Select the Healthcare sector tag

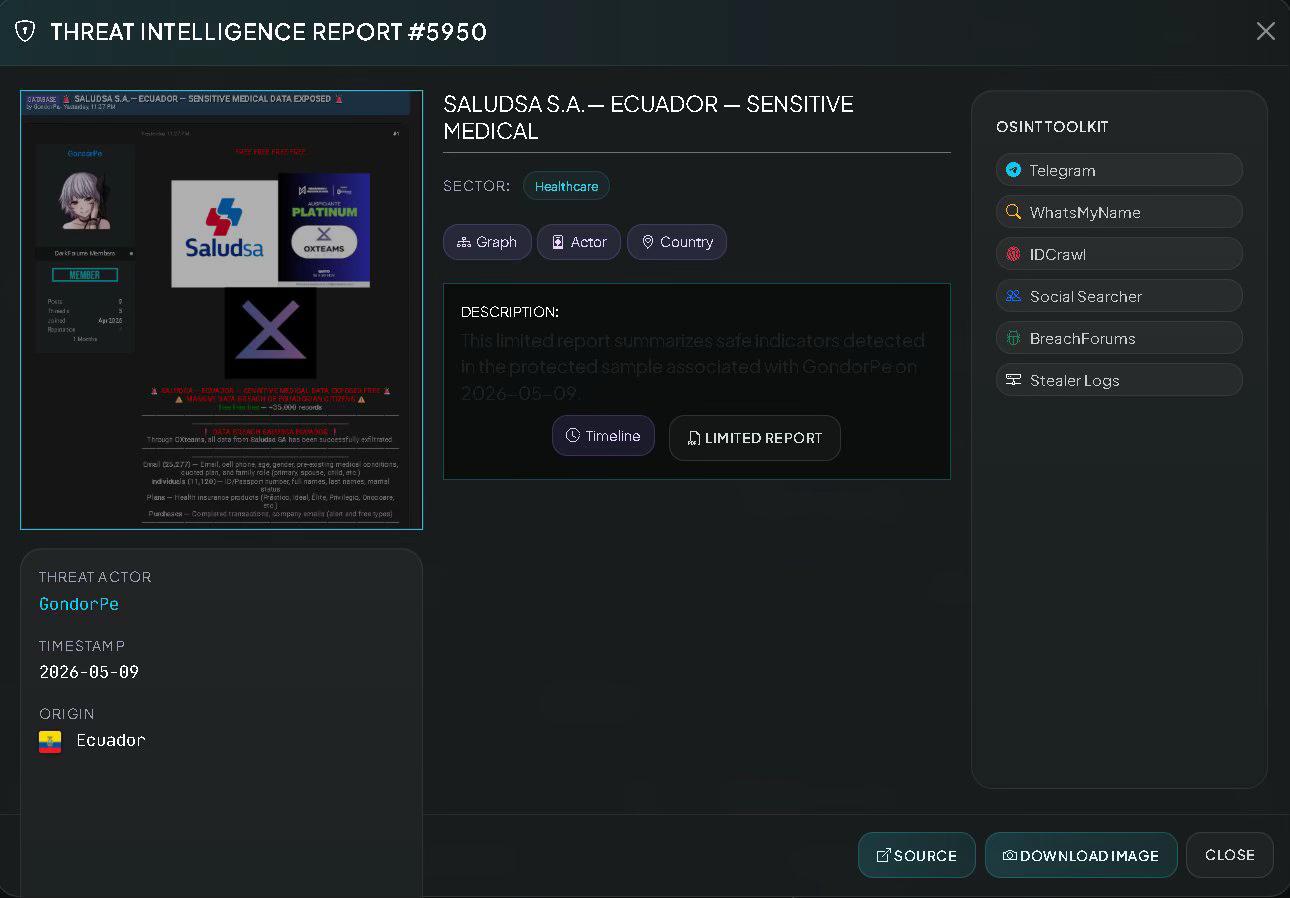(x=566, y=186)
